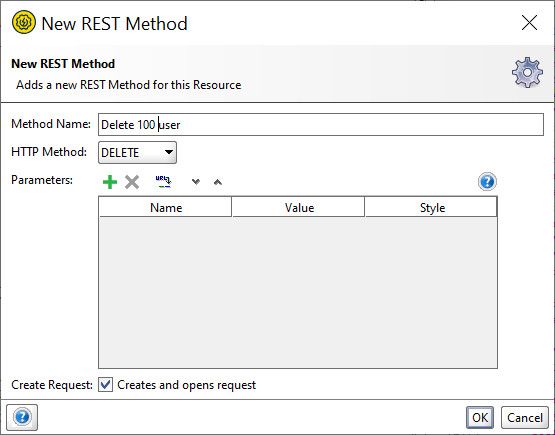
Task: Click the Value column header
Action: [x=298, y=207]
